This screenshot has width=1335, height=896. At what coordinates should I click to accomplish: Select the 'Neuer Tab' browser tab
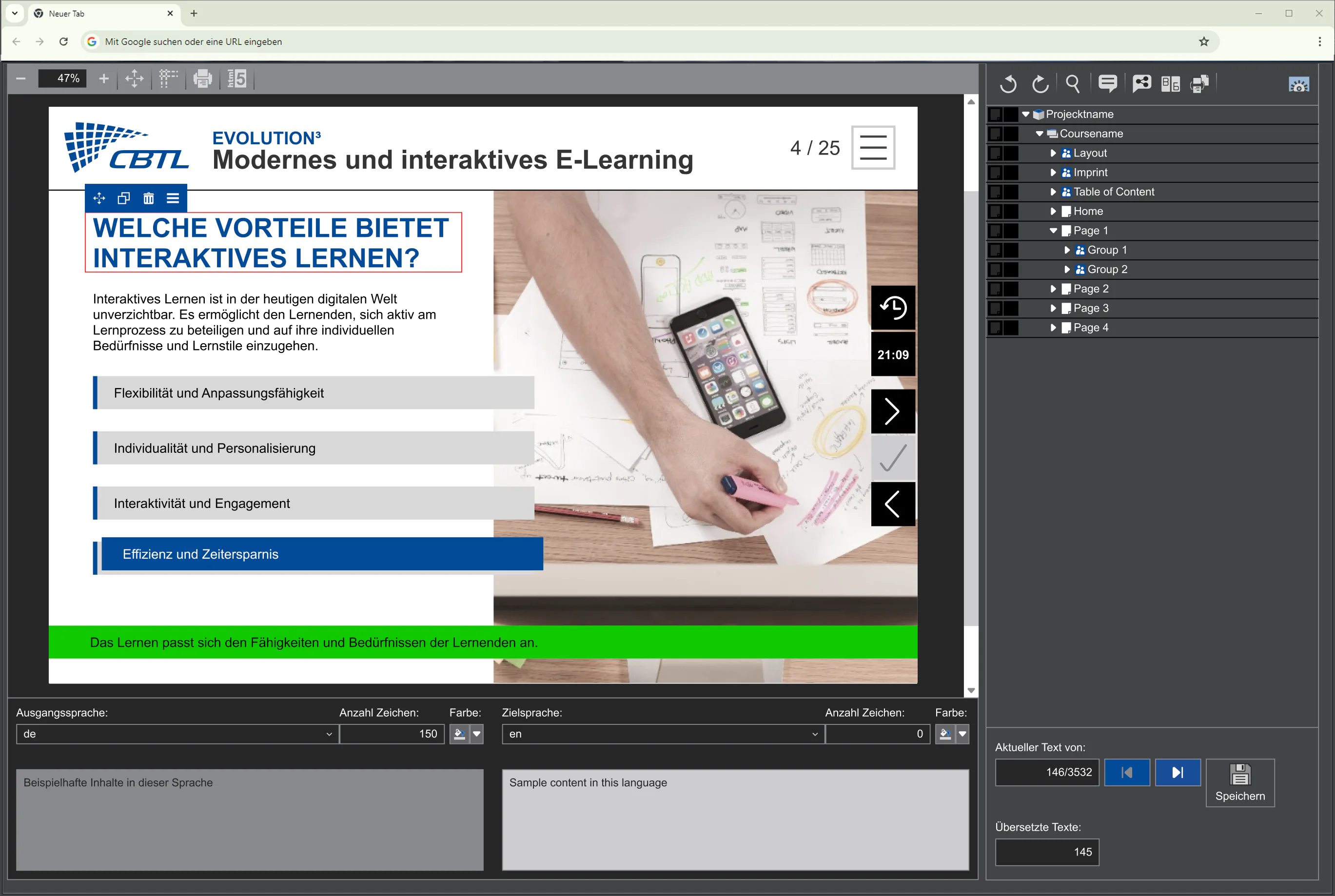coord(103,14)
